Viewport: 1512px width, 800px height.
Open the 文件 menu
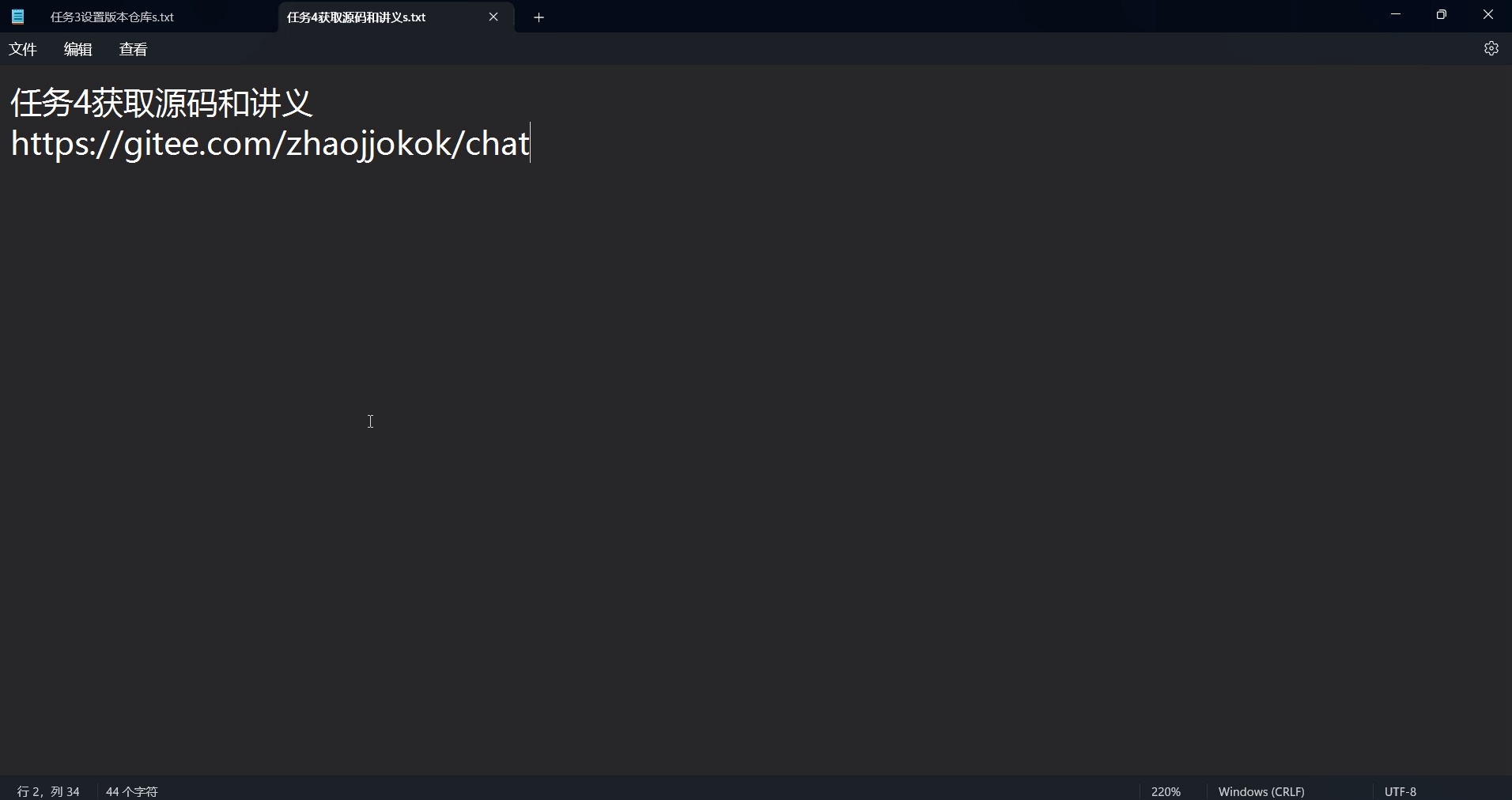[x=23, y=50]
